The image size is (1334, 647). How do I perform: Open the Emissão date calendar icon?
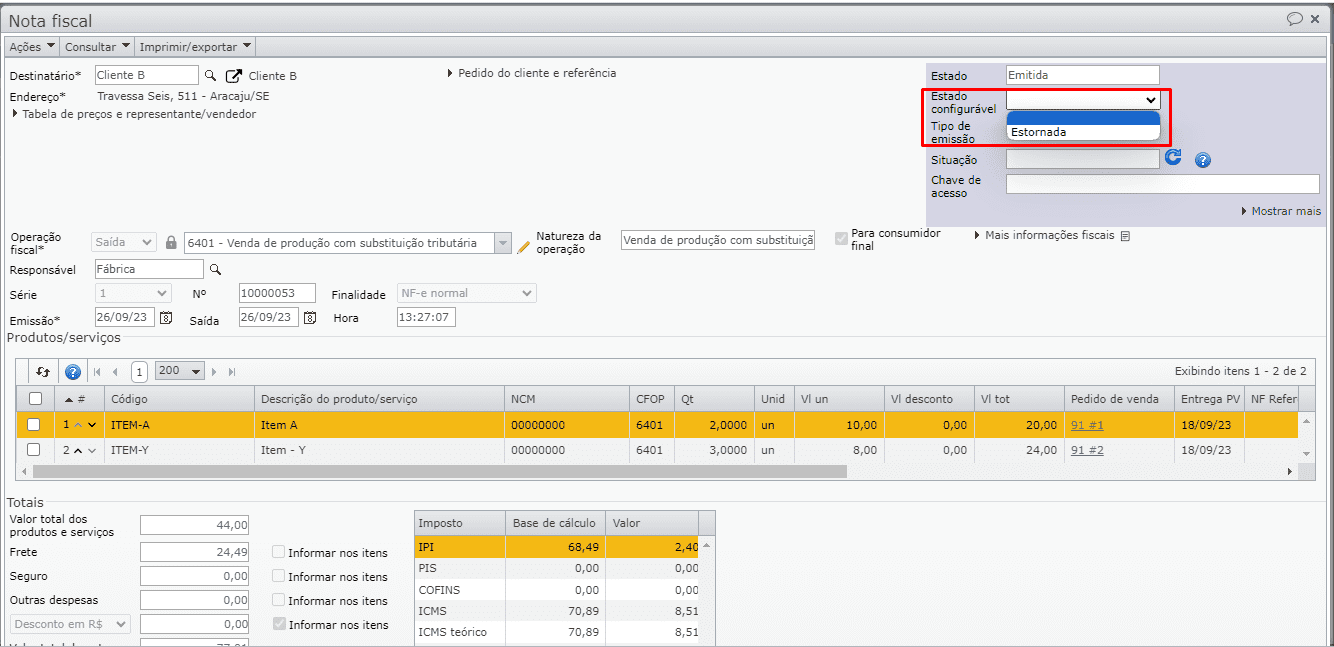(x=167, y=318)
